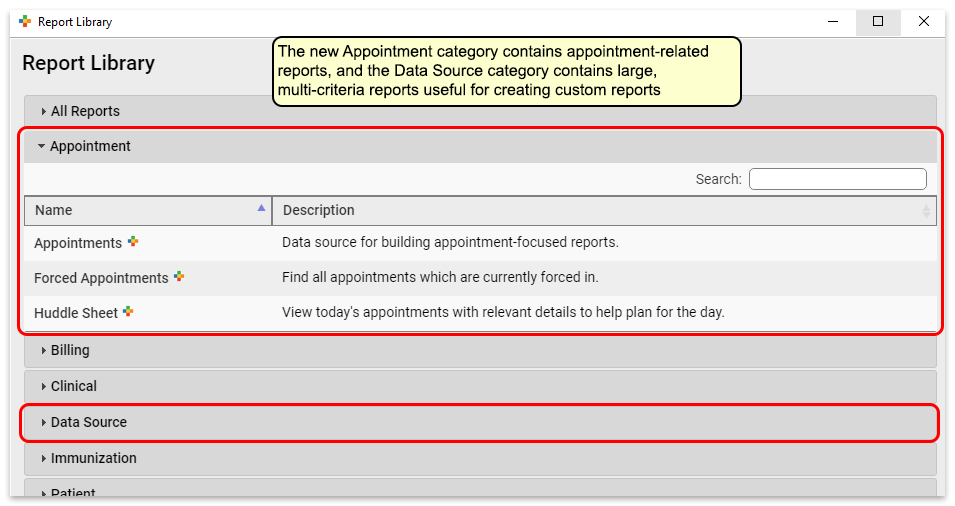The width and height of the screenshot is (955, 506).
Task: Expand the All Reports category
Action: tap(480, 111)
